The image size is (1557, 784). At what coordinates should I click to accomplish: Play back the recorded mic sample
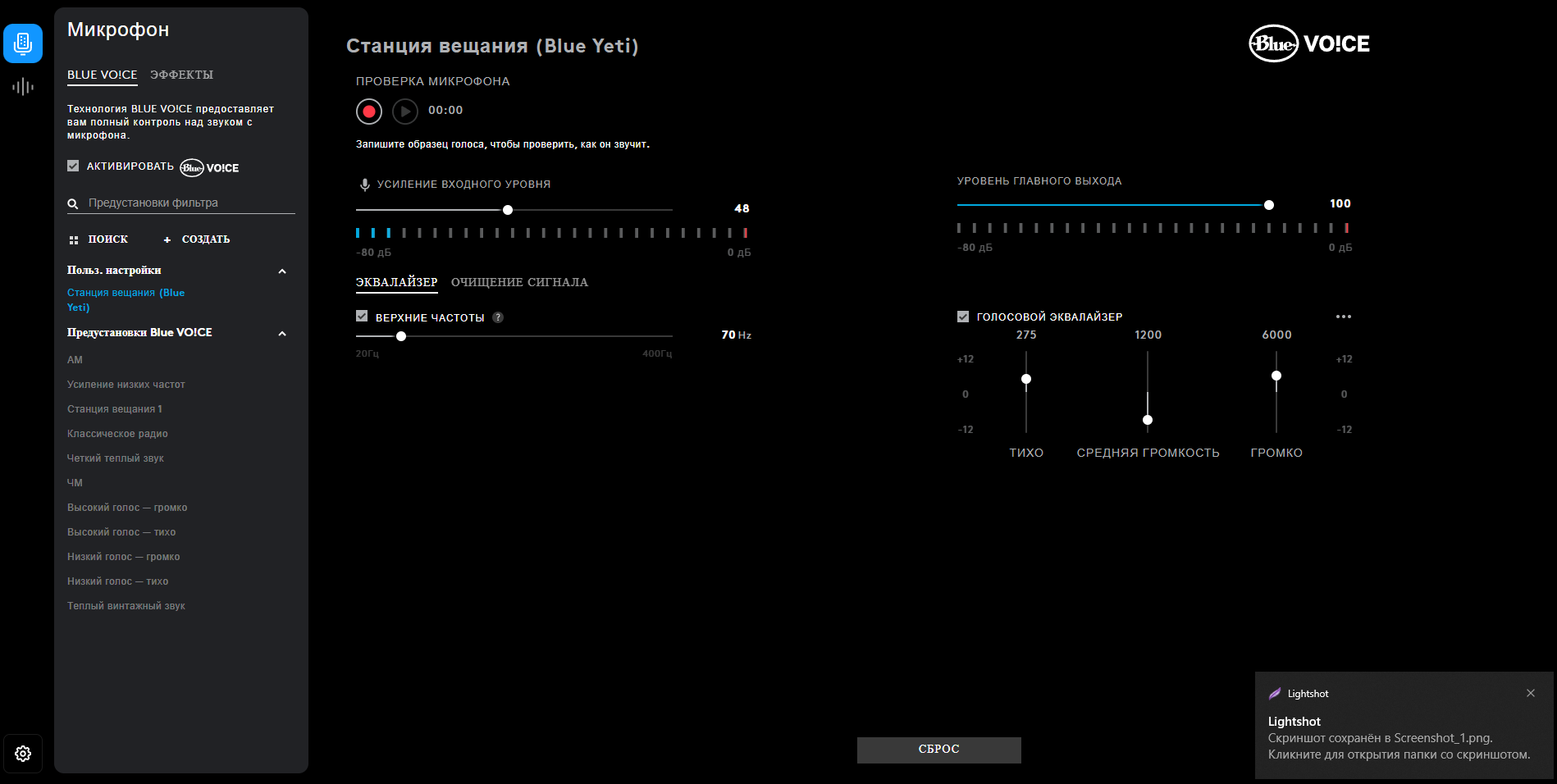pyautogui.click(x=405, y=111)
